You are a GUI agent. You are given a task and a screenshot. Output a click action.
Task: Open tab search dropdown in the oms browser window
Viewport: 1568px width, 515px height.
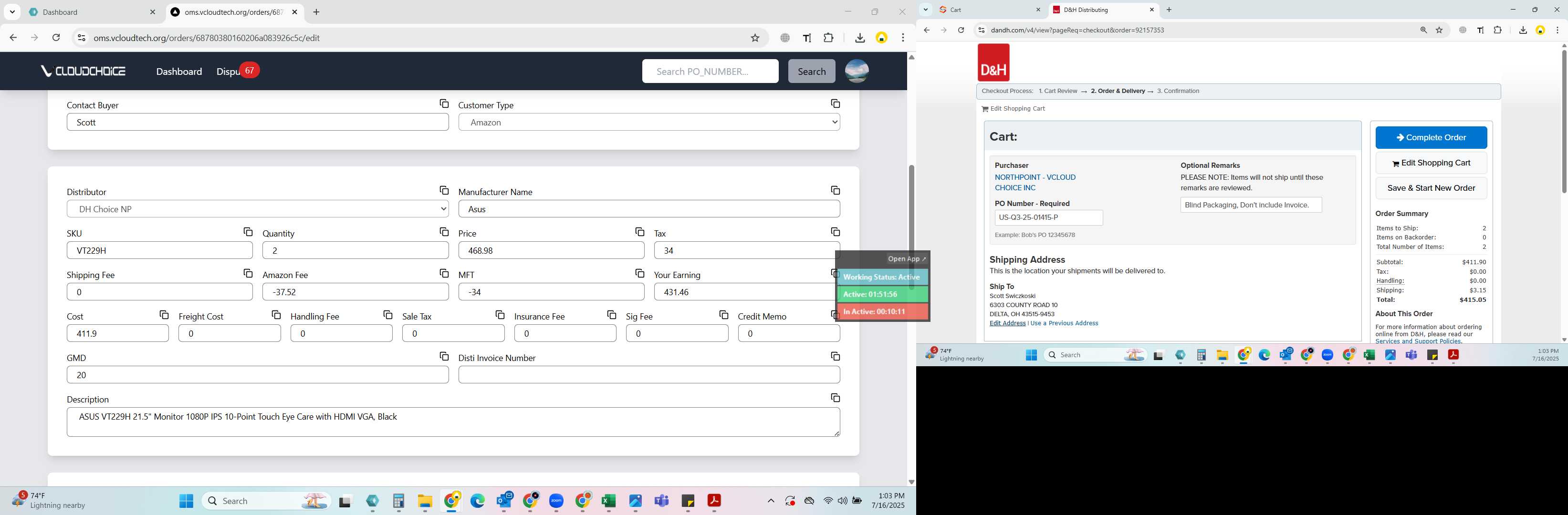[12, 12]
